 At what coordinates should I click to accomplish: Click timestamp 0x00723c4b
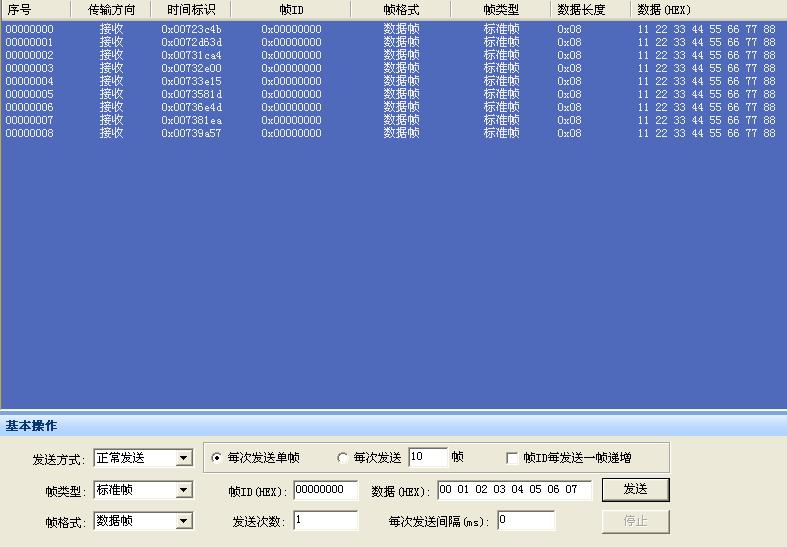[x=191, y=29]
